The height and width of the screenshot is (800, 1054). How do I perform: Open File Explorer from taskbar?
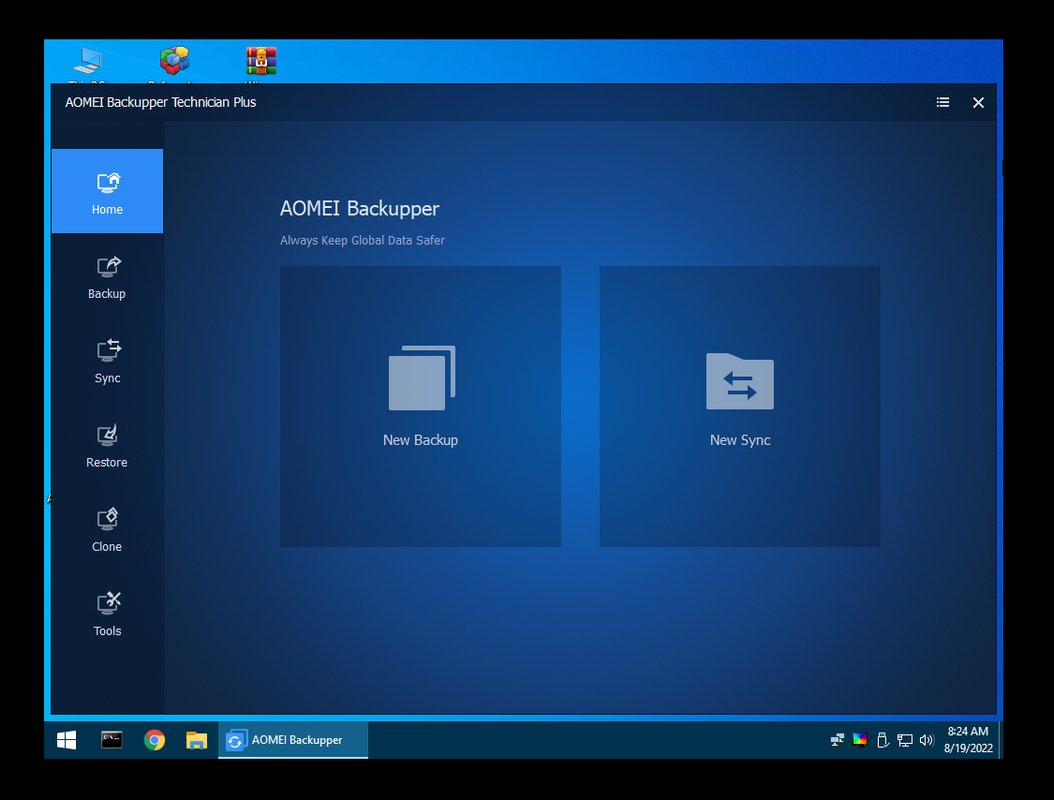click(x=196, y=740)
